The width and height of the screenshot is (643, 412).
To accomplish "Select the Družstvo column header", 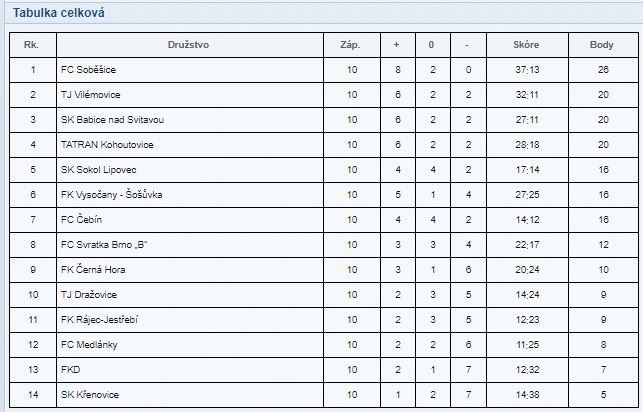I will (x=188, y=45).
